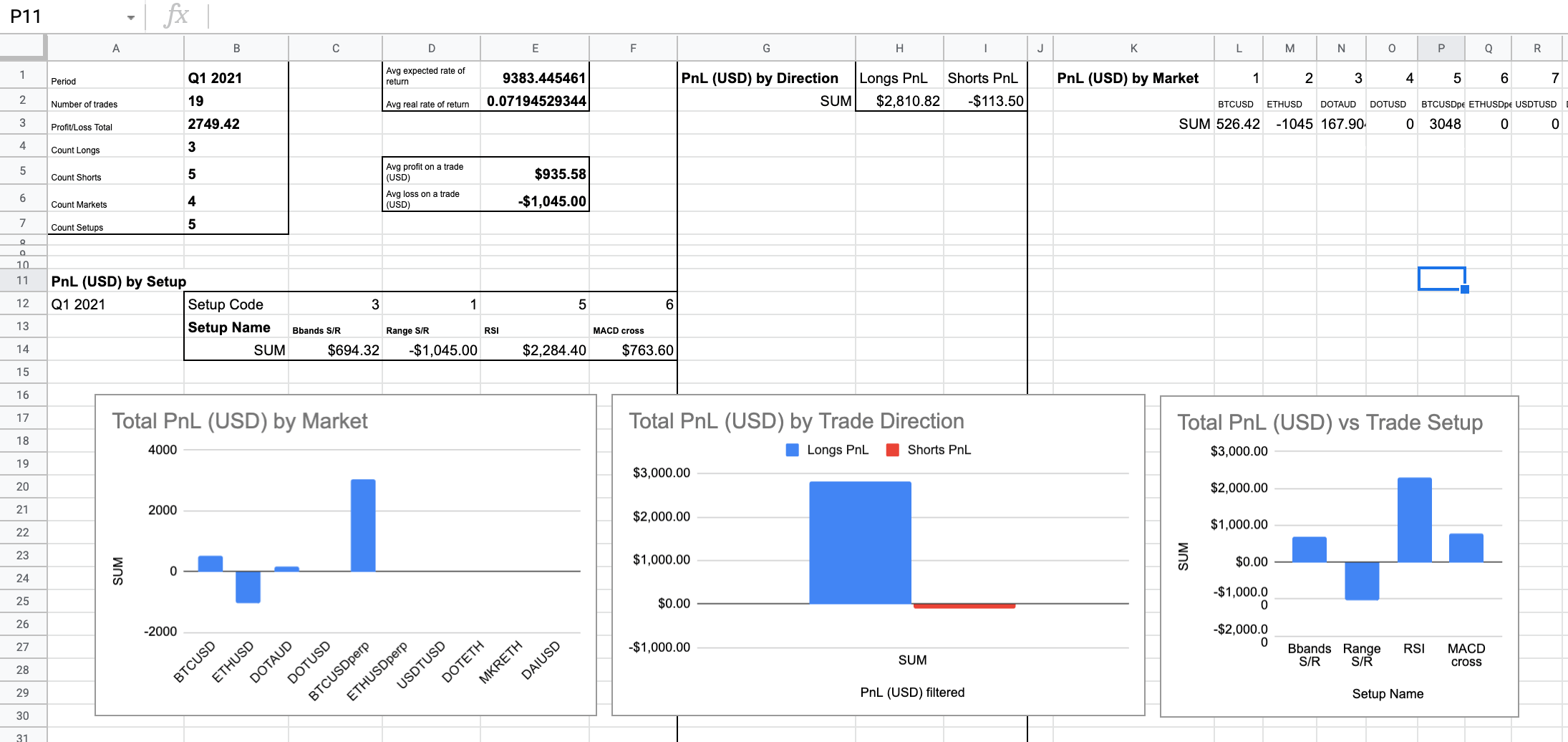This screenshot has width=1568, height=742.
Task: Select column header P
Action: (1441, 48)
